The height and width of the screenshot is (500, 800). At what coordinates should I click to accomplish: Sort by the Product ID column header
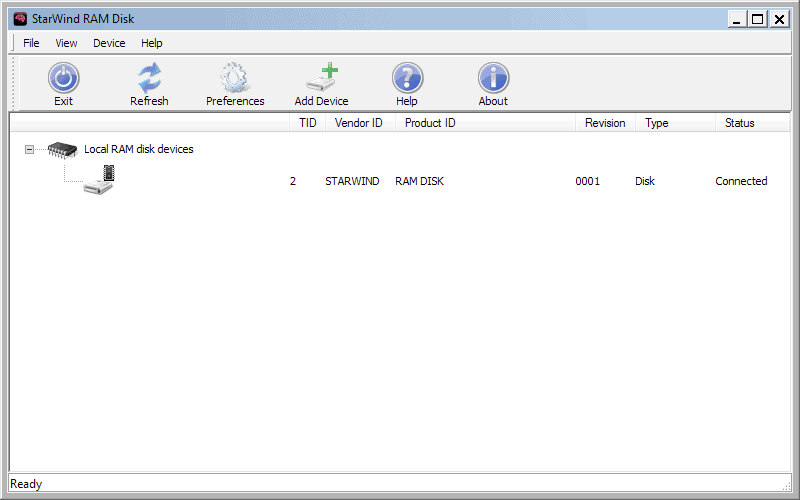click(485, 123)
